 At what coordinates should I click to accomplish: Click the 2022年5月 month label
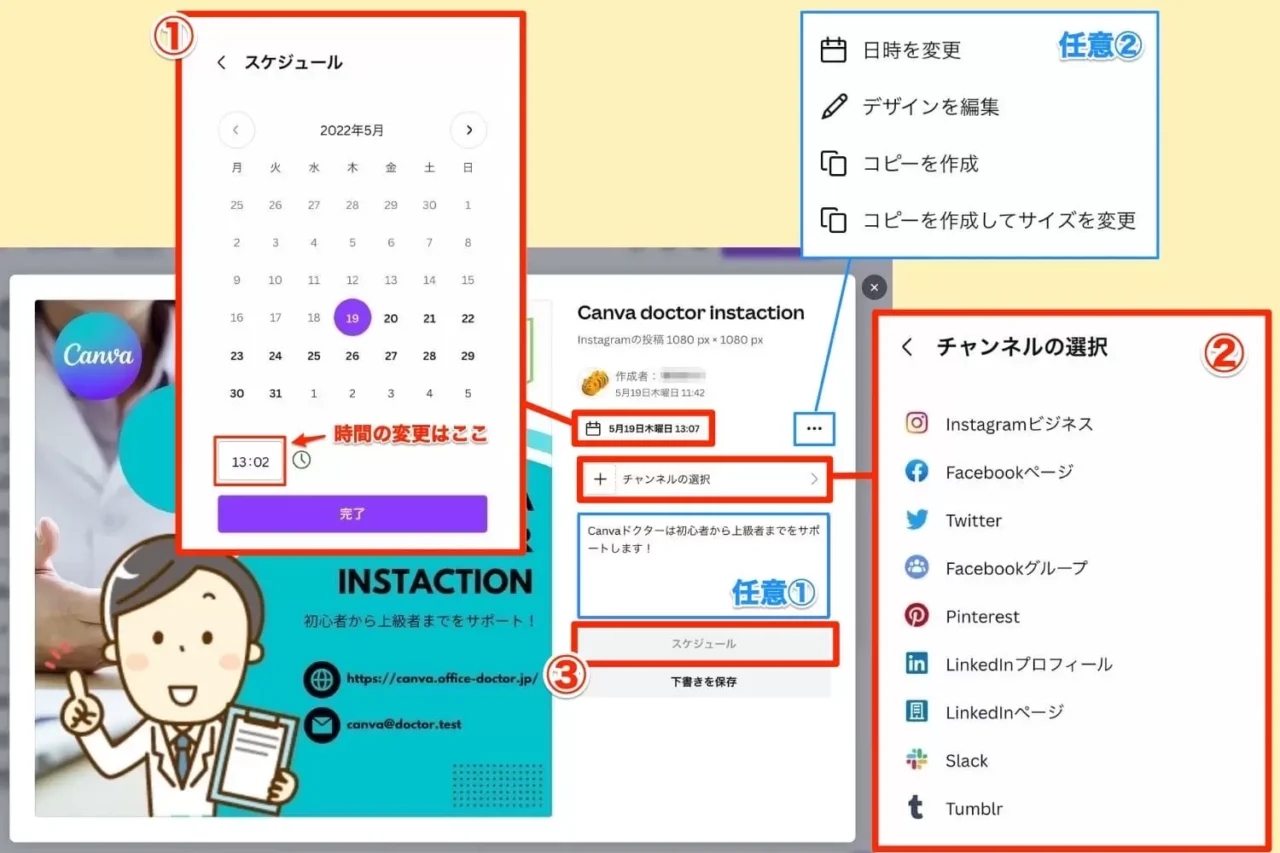click(x=352, y=130)
